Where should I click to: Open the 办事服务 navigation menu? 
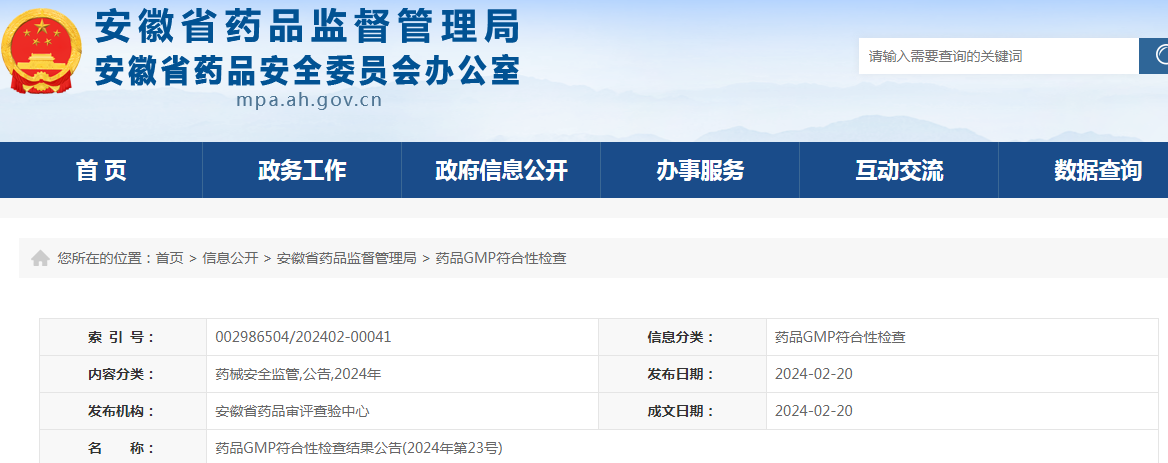(x=700, y=170)
